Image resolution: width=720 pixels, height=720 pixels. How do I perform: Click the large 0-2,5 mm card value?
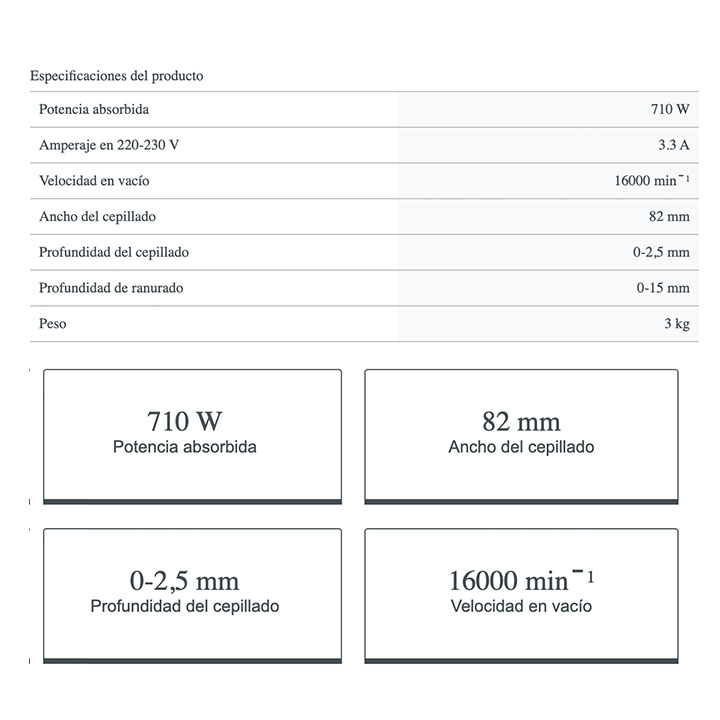pyautogui.click(x=185, y=580)
